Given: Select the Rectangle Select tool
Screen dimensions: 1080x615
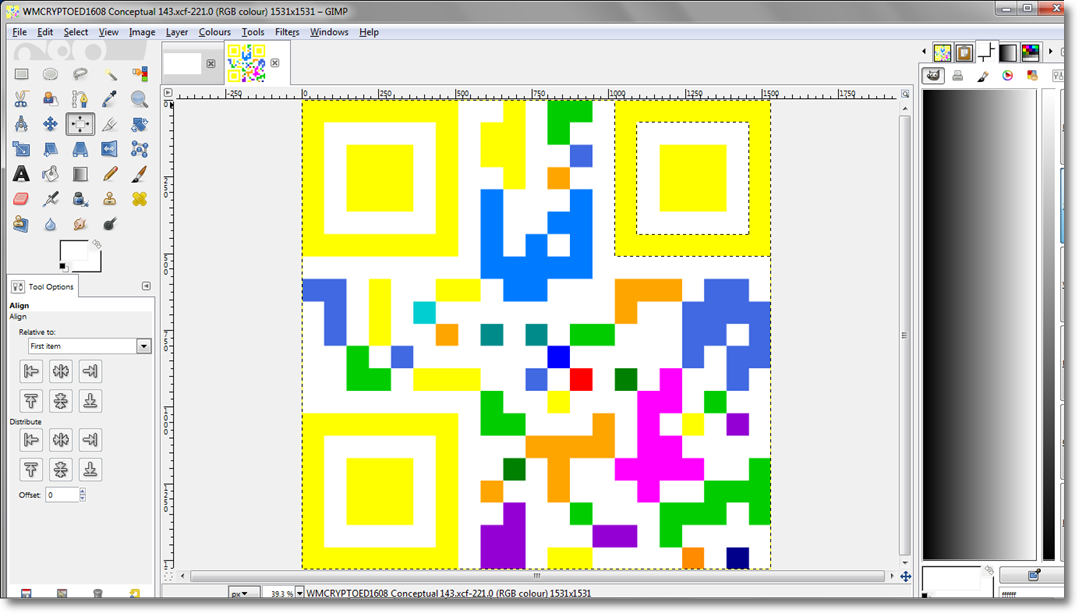Looking at the screenshot, I should 21,74.
